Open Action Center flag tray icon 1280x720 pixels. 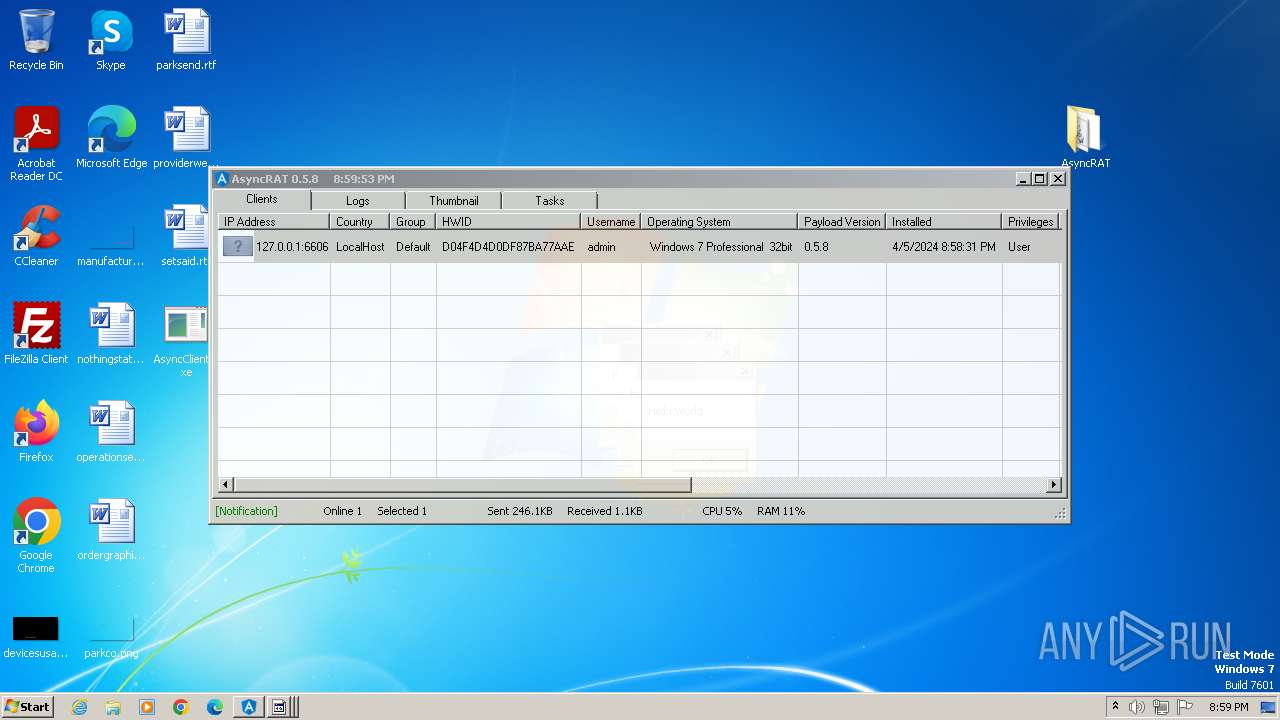[1185, 707]
